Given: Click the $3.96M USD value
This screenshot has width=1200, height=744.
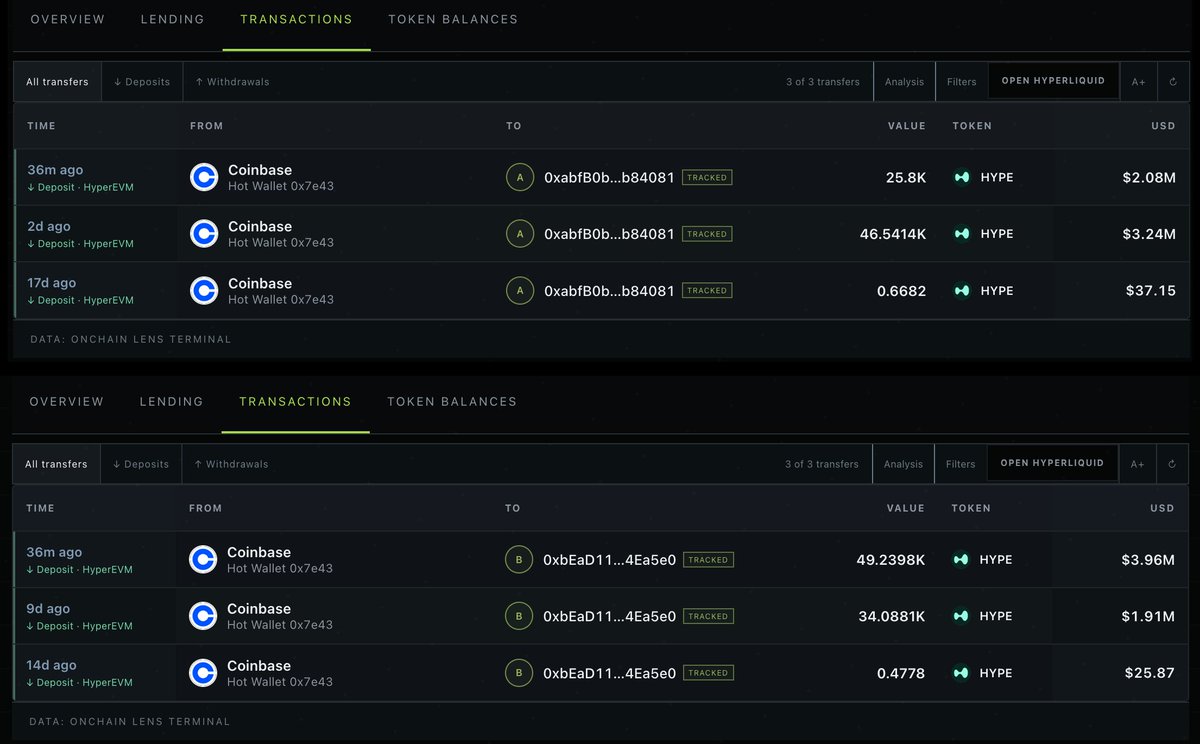Looking at the screenshot, I should pyautogui.click(x=1148, y=559).
